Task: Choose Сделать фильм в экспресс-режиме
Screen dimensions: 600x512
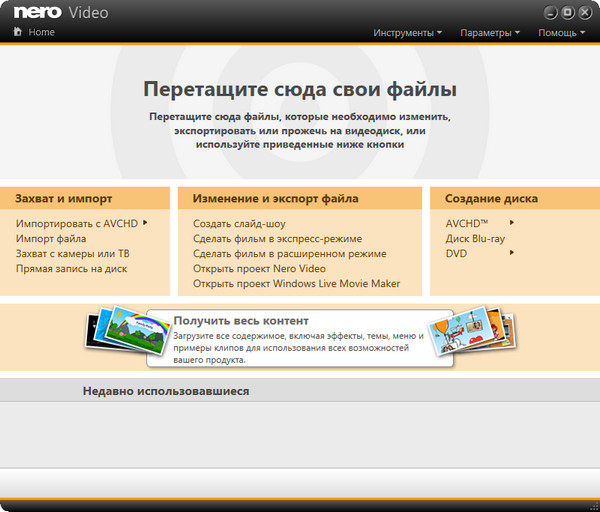Action: pos(277,239)
